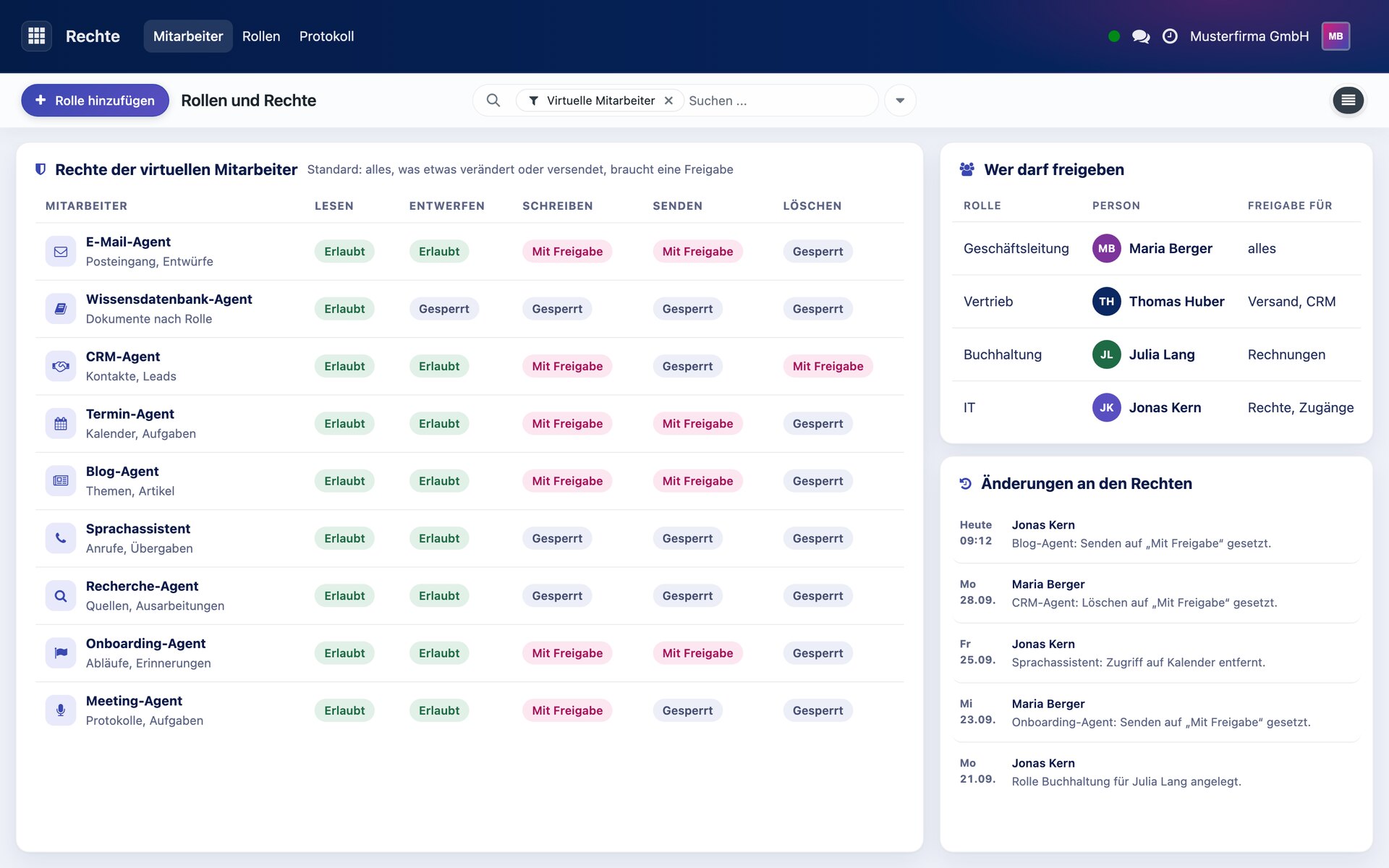The height and width of the screenshot is (868, 1389).
Task: Click the search magnifier icon
Action: (x=493, y=101)
